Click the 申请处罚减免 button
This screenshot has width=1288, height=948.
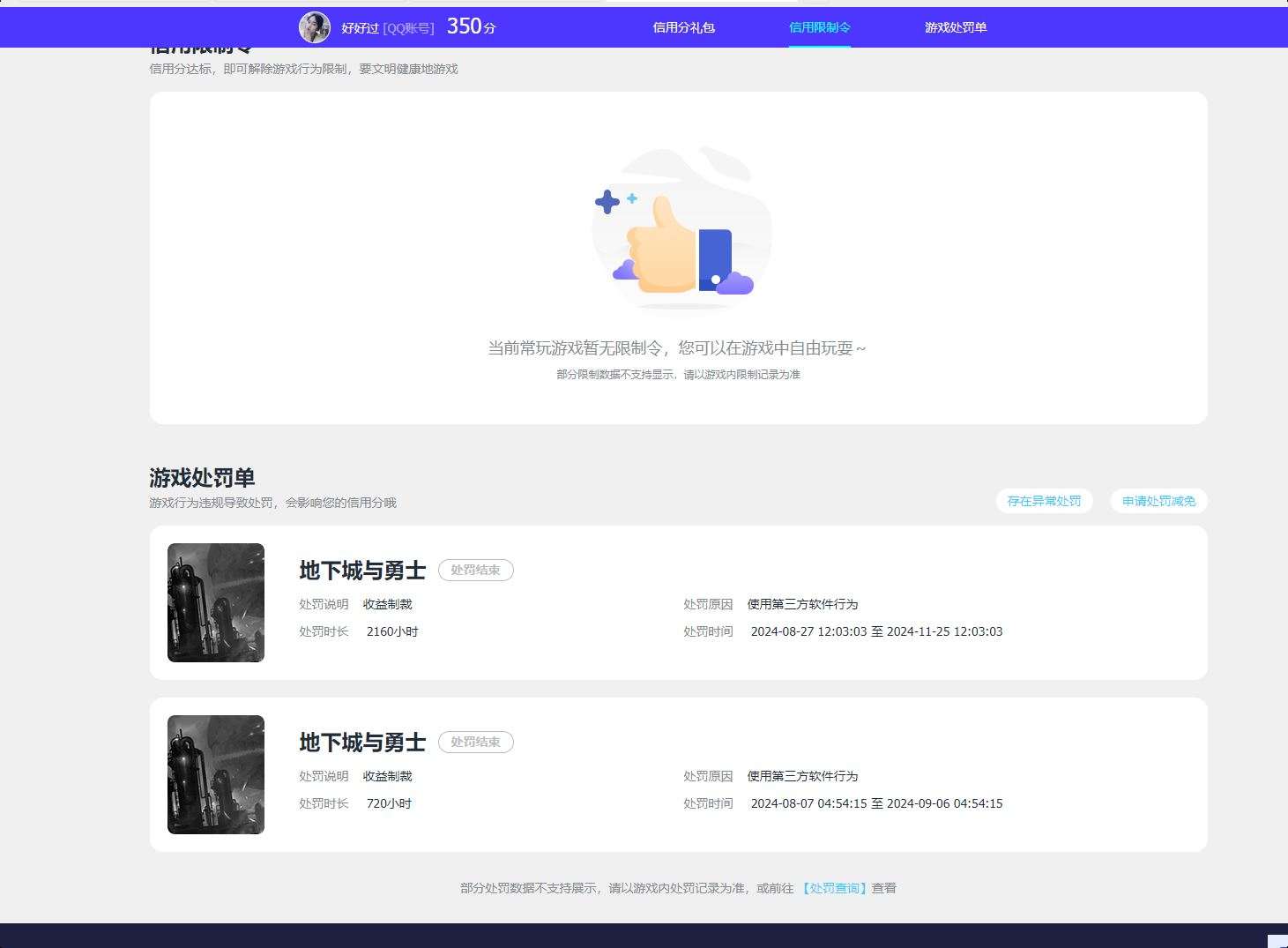click(1158, 501)
